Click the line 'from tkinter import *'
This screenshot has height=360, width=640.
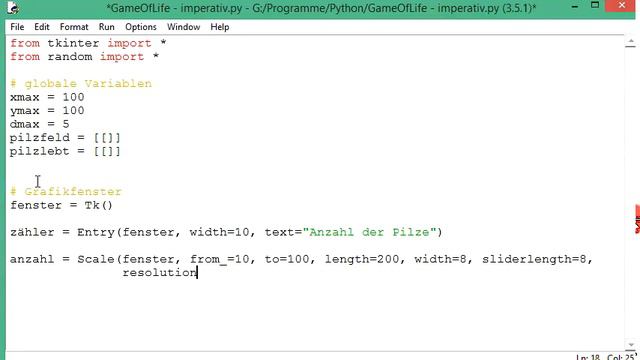click(88, 43)
